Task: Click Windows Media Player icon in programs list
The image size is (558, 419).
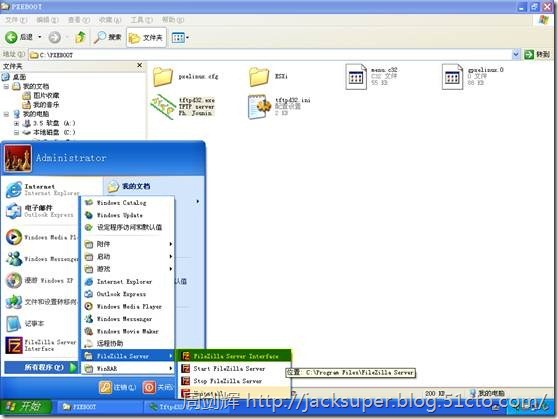Action: (89, 306)
